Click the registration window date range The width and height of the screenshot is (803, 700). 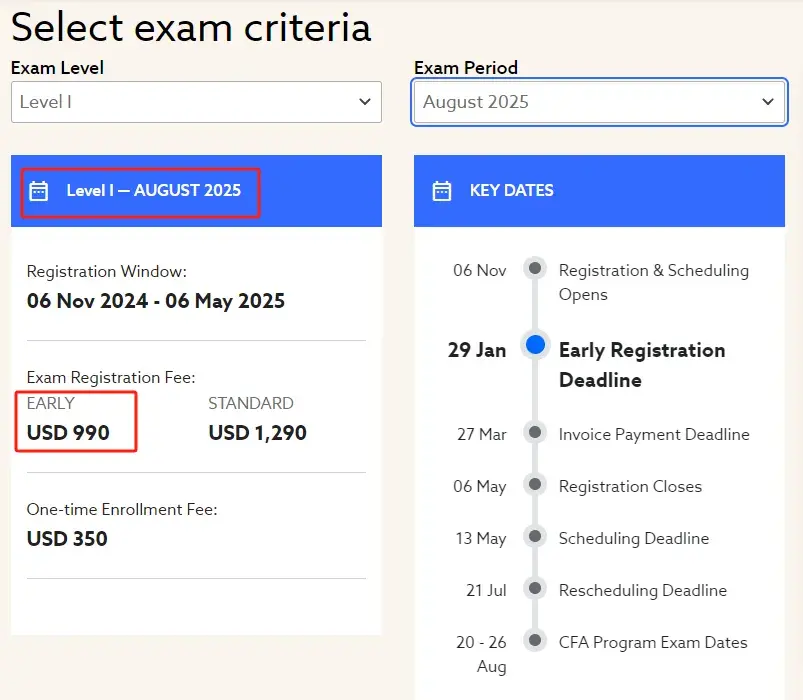click(x=156, y=301)
